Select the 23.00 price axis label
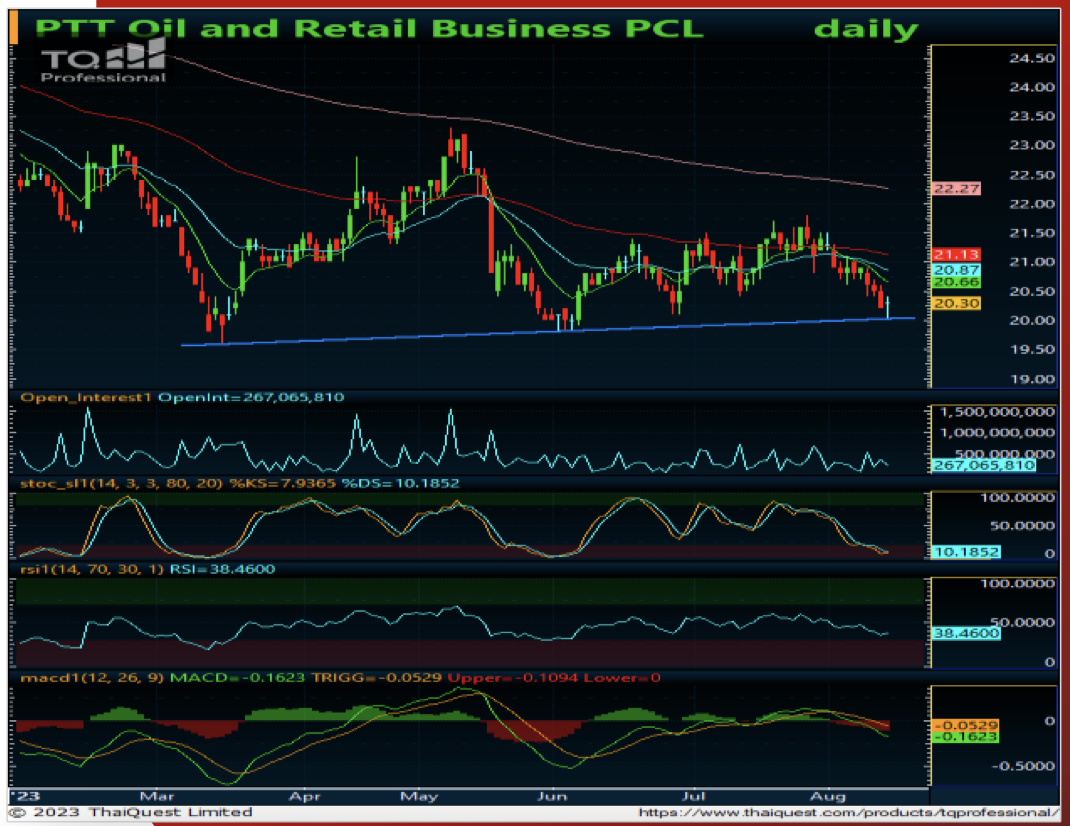Screen dimensions: 1070x826 pyautogui.click(x=1032, y=145)
